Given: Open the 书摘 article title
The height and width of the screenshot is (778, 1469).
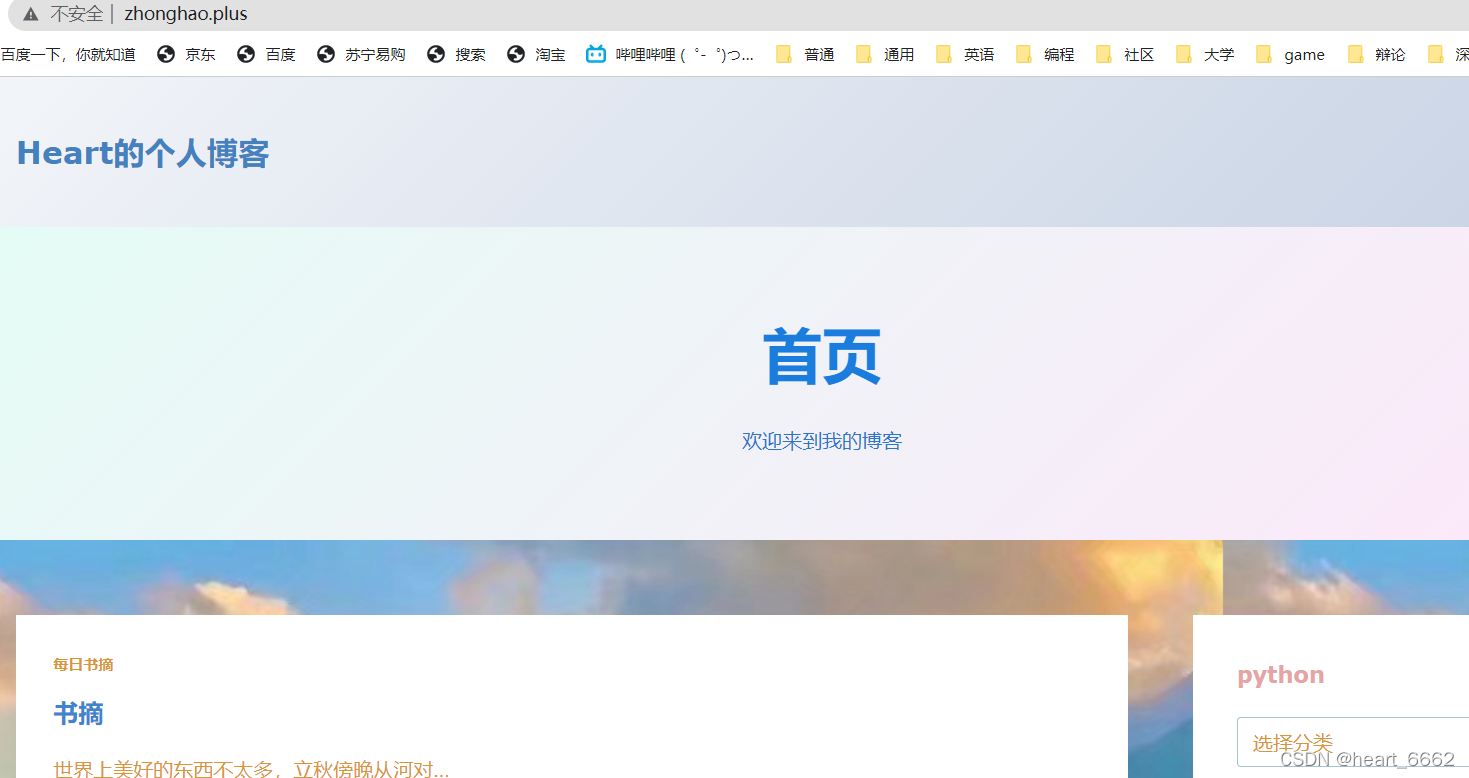Looking at the screenshot, I should pyautogui.click(x=78, y=713).
